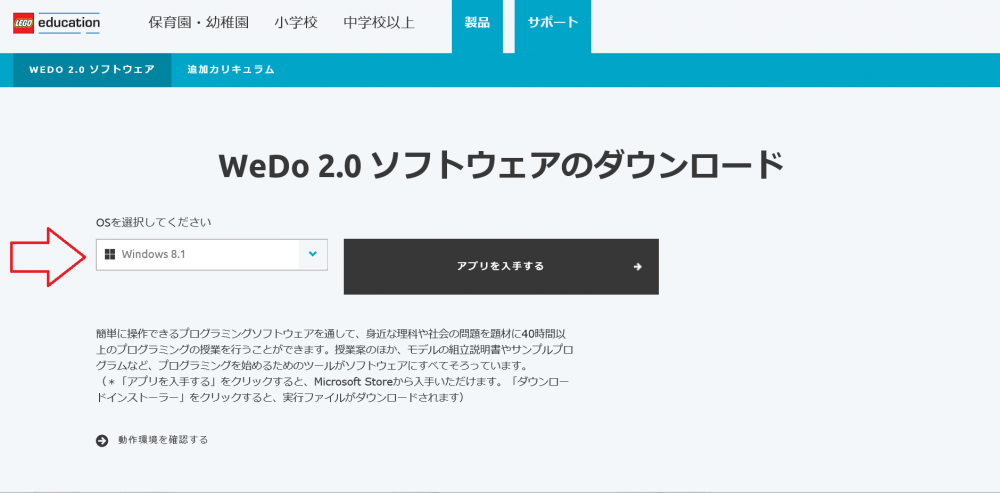Click the red outlined arrow annotation
This screenshot has width=1000, height=493.
47,256
